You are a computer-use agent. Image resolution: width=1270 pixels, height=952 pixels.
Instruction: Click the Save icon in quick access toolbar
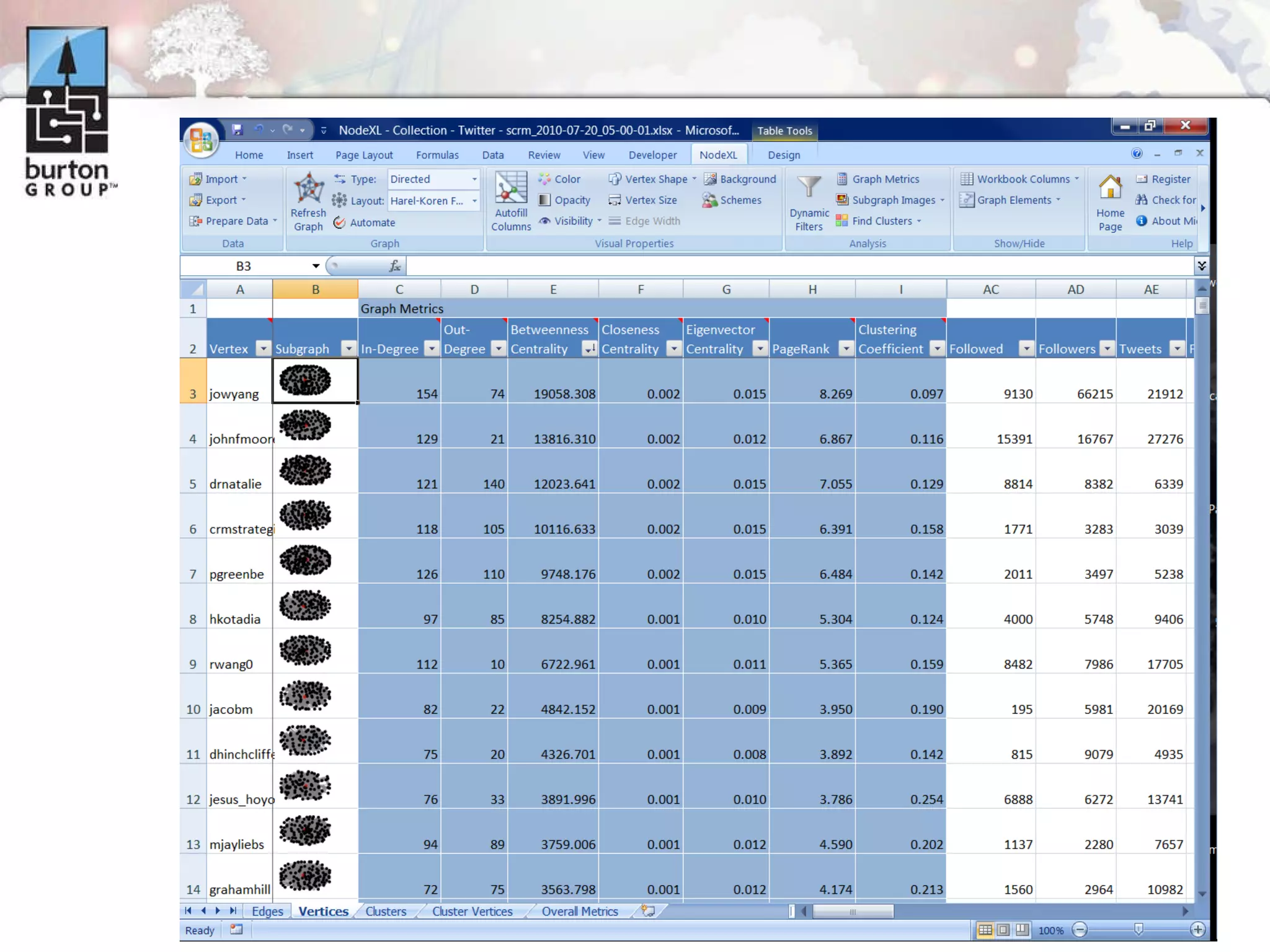click(x=237, y=130)
